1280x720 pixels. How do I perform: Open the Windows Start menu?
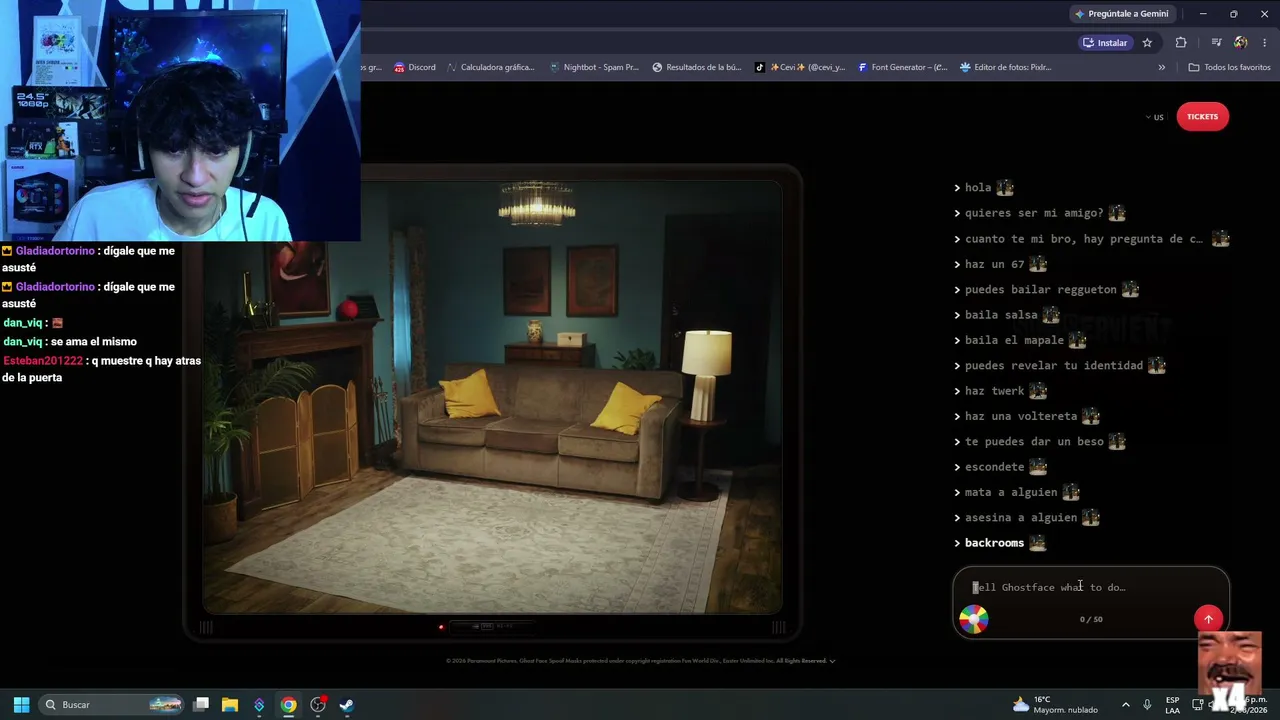click(x=21, y=705)
